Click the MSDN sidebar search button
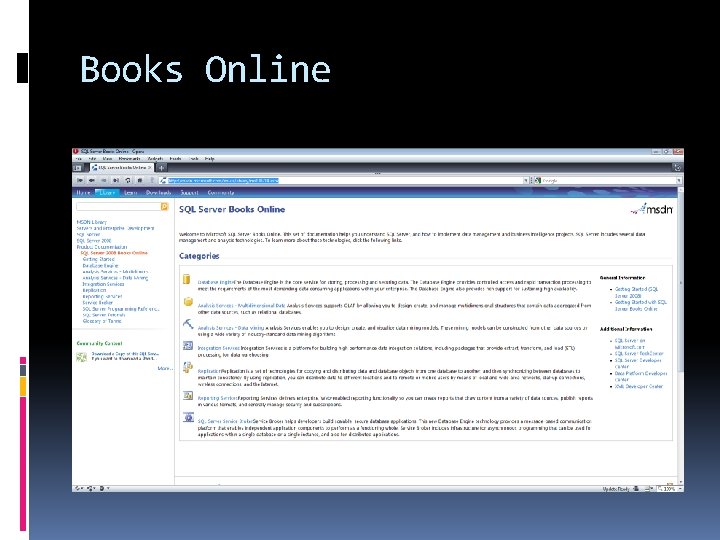Screen dimensions: 720x540 [164, 207]
